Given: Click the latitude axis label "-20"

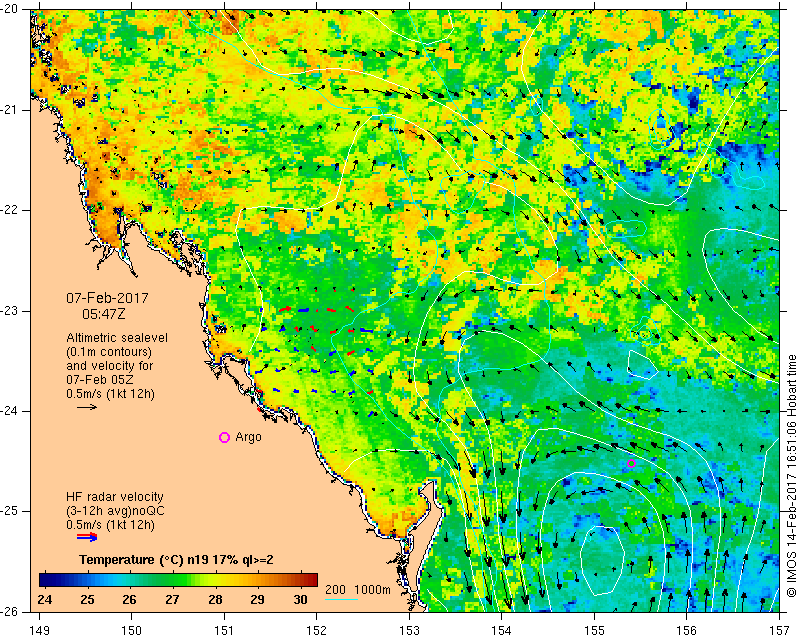Looking at the screenshot, I should [9, 9].
